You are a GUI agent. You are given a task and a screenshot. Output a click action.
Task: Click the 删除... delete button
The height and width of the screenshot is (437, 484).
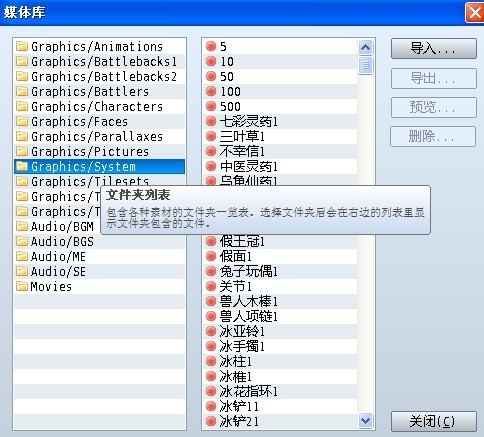coord(433,136)
